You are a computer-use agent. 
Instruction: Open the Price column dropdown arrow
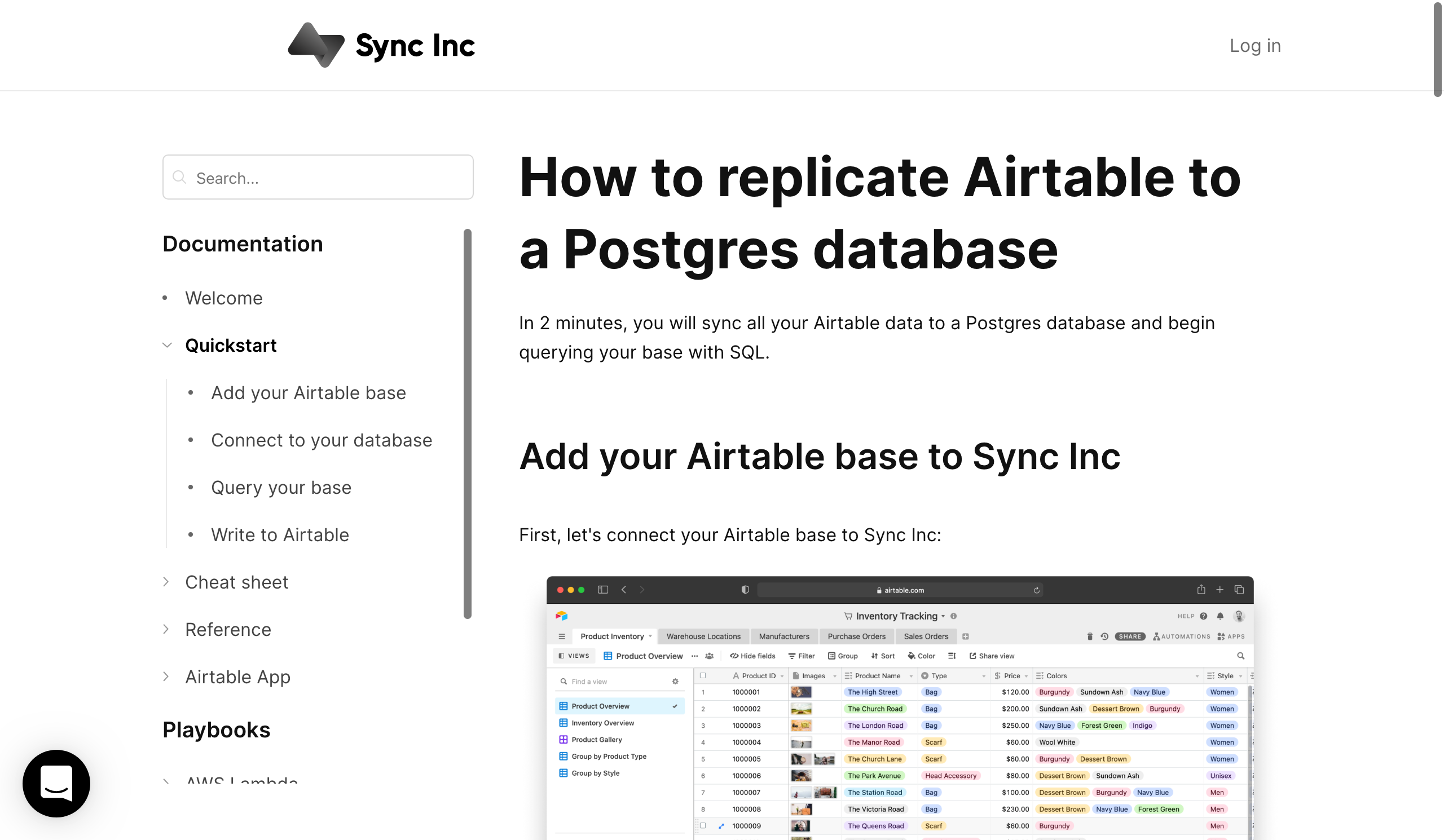coord(1026,676)
